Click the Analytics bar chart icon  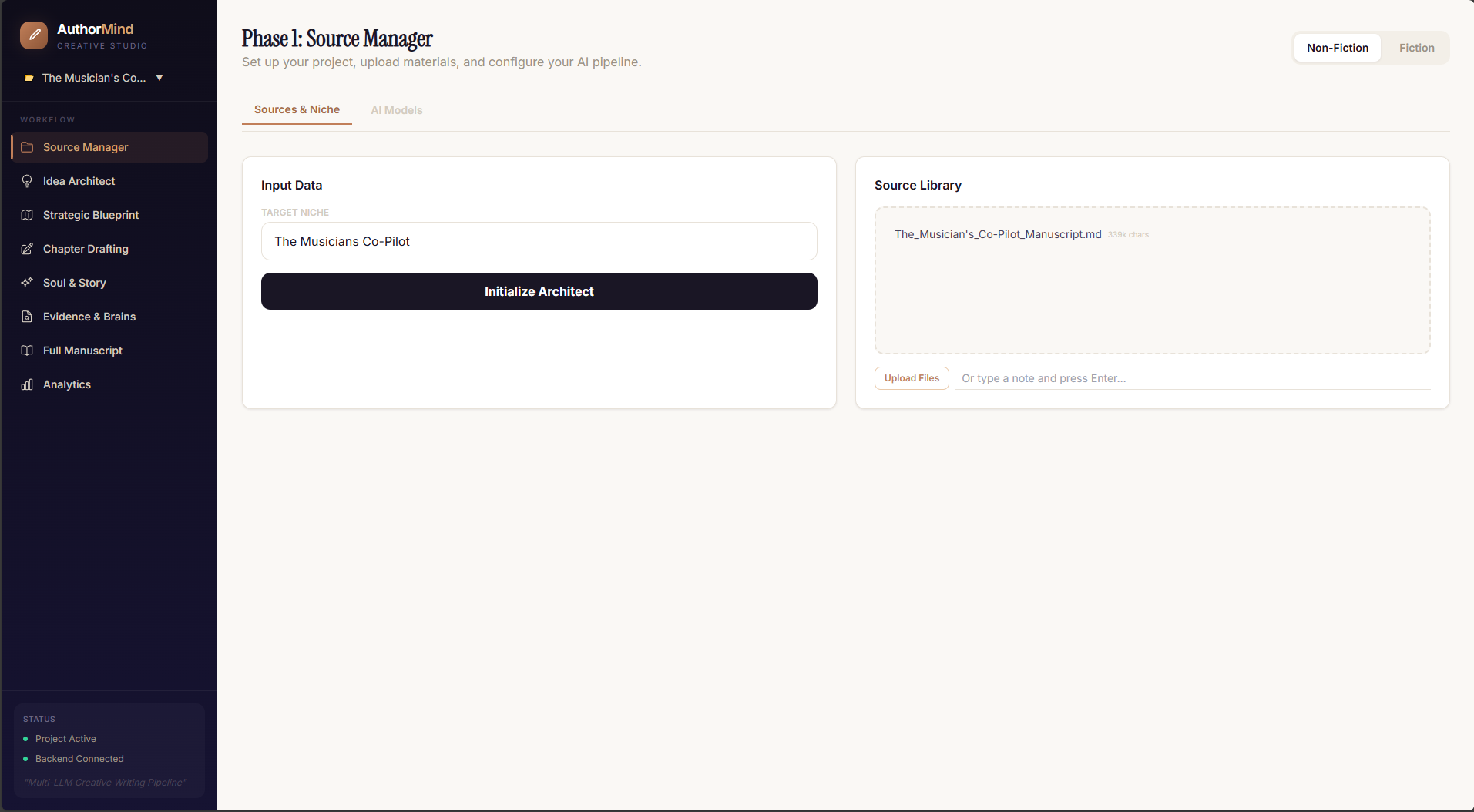pos(27,384)
